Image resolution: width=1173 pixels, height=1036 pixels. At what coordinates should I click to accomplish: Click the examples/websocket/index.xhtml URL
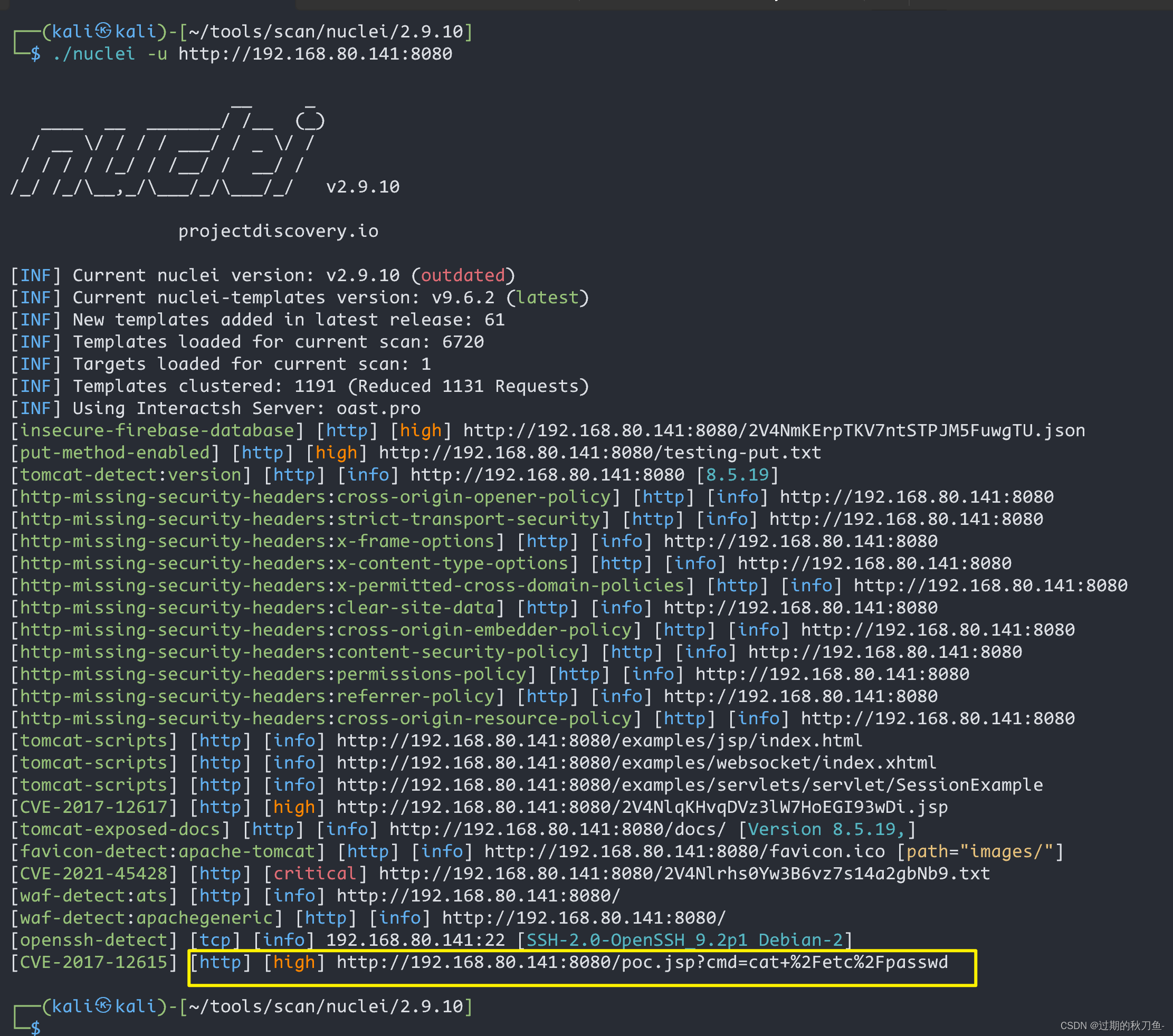(x=636, y=763)
